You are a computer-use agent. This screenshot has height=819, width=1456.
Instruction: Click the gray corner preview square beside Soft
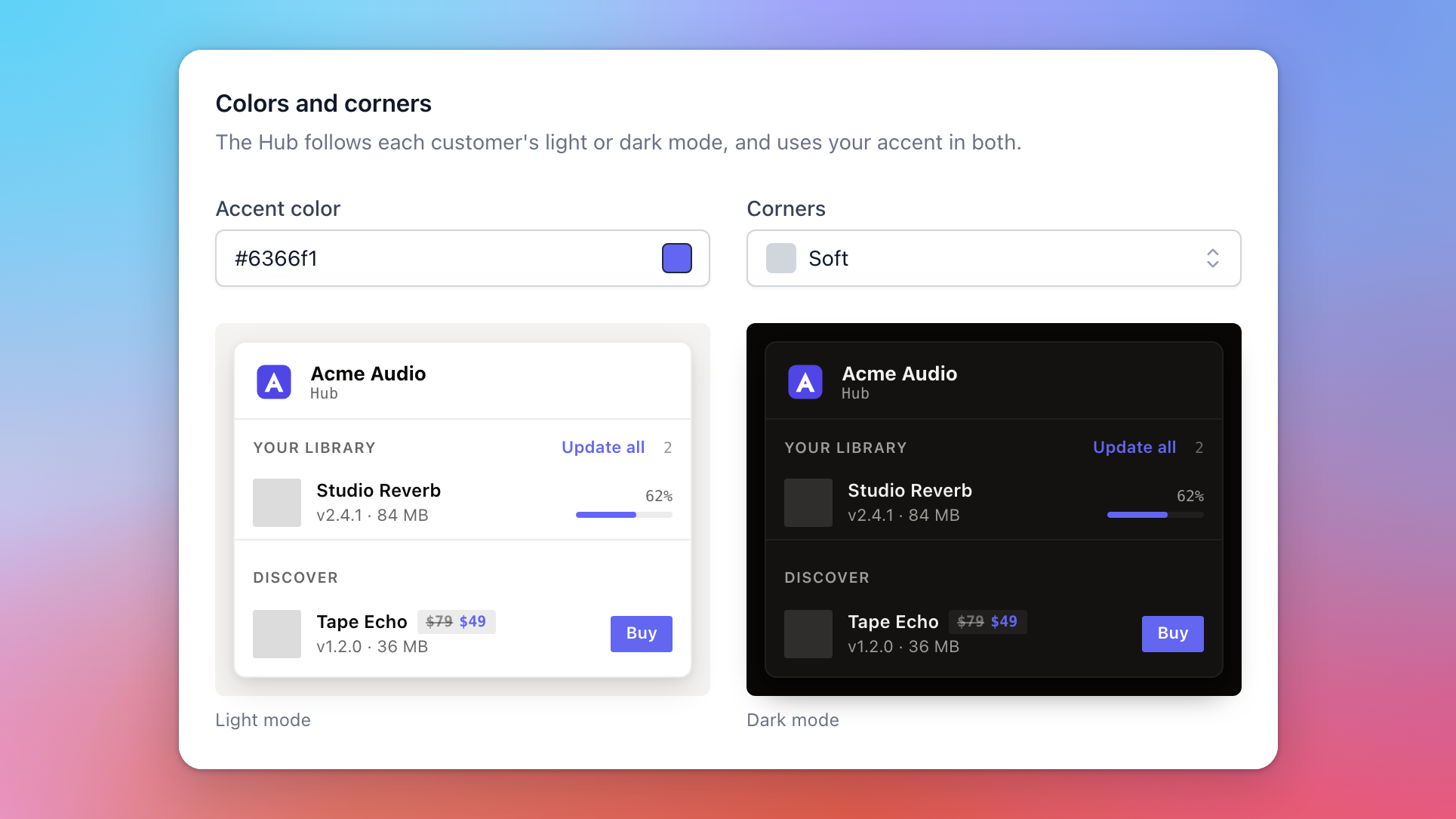pyautogui.click(x=781, y=258)
